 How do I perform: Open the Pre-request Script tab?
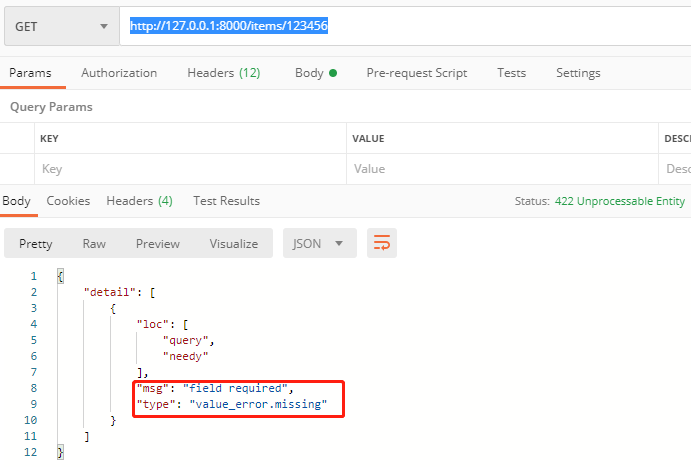pyautogui.click(x=416, y=73)
